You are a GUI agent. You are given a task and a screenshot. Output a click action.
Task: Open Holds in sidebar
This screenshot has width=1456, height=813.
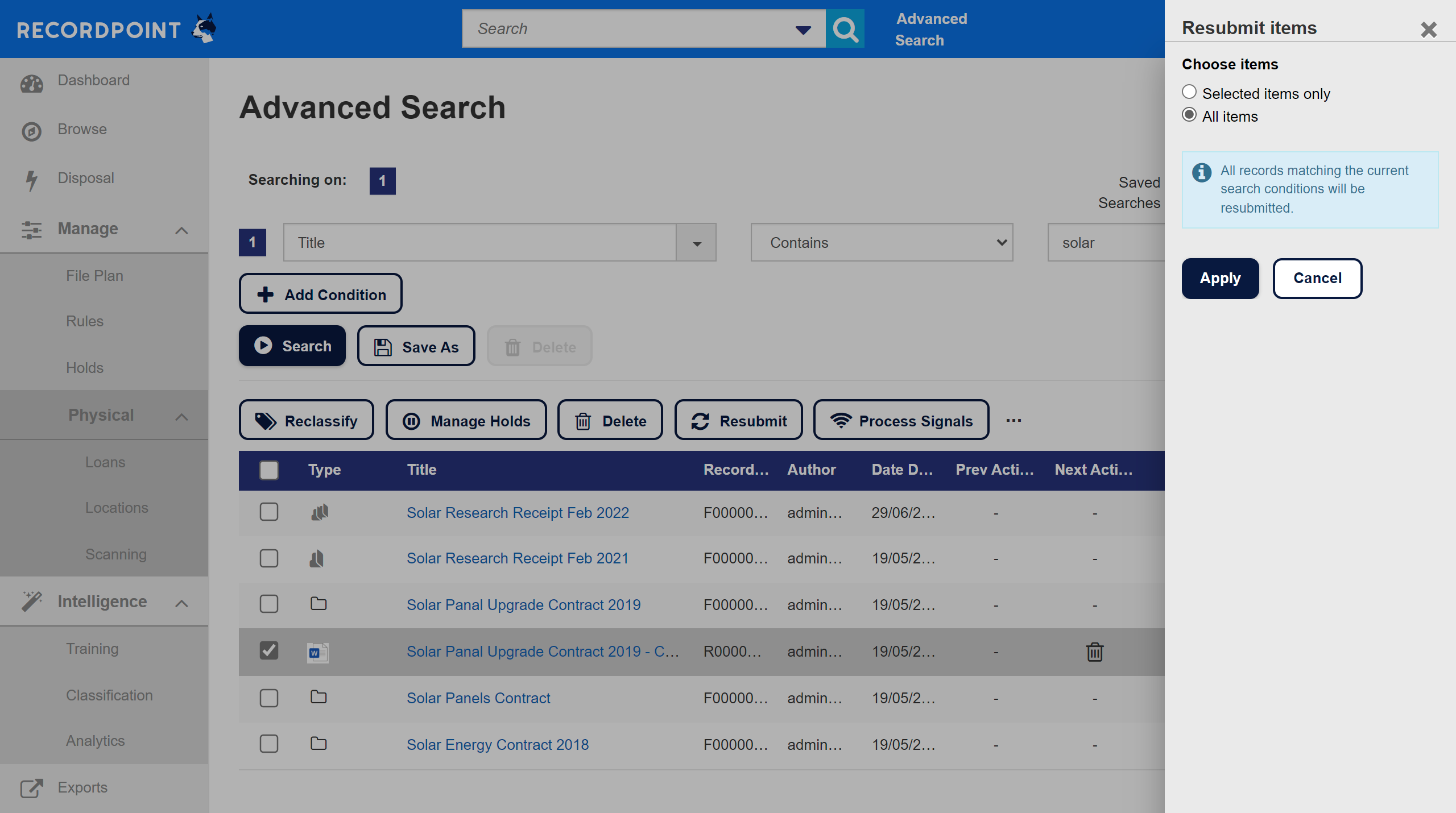pos(85,368)
